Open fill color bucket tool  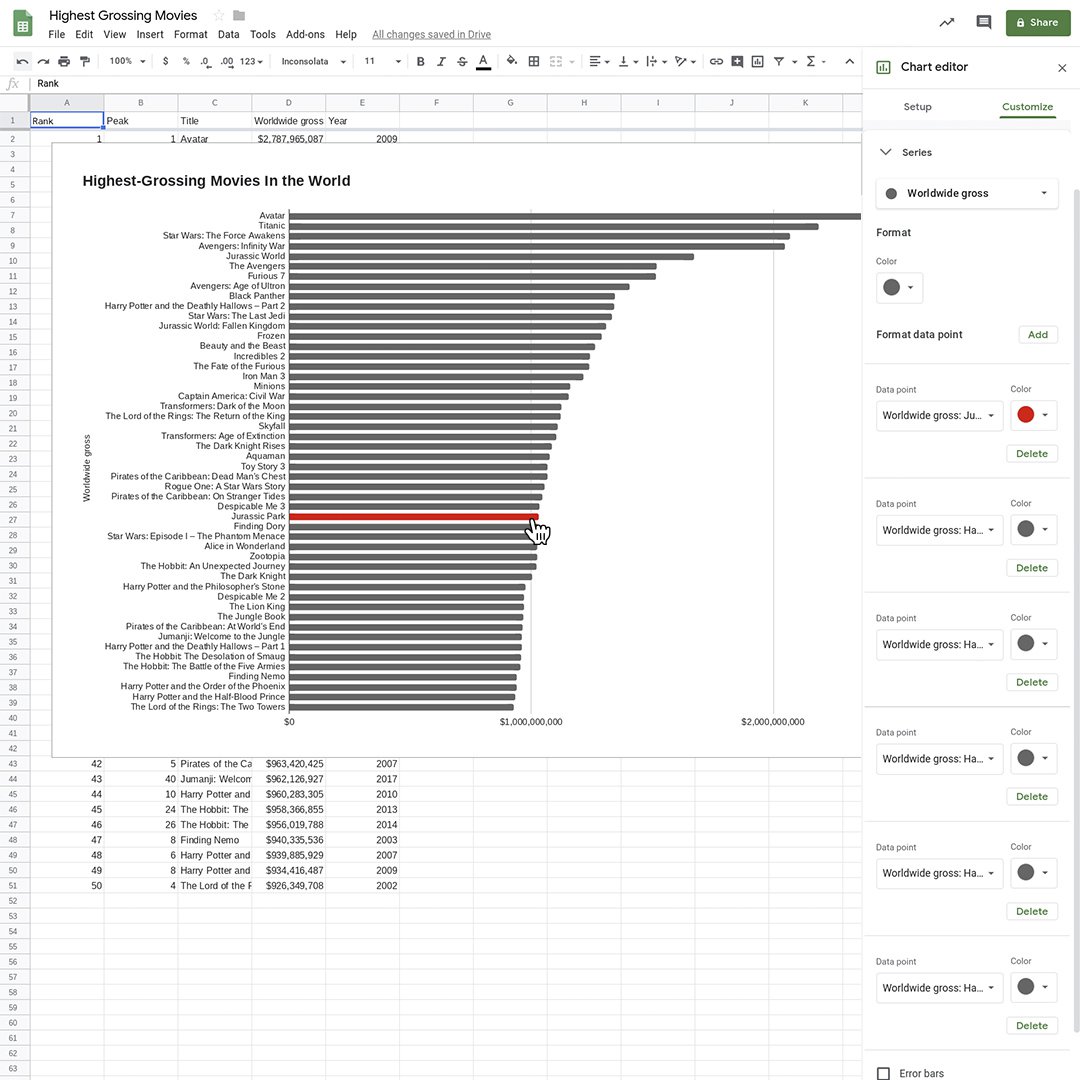pos(512,61)
